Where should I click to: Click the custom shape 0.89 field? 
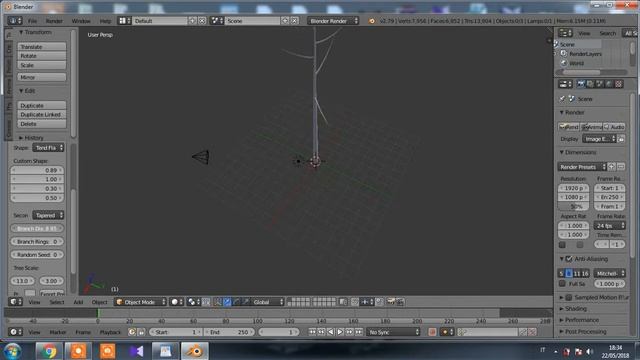pos(37,170)
